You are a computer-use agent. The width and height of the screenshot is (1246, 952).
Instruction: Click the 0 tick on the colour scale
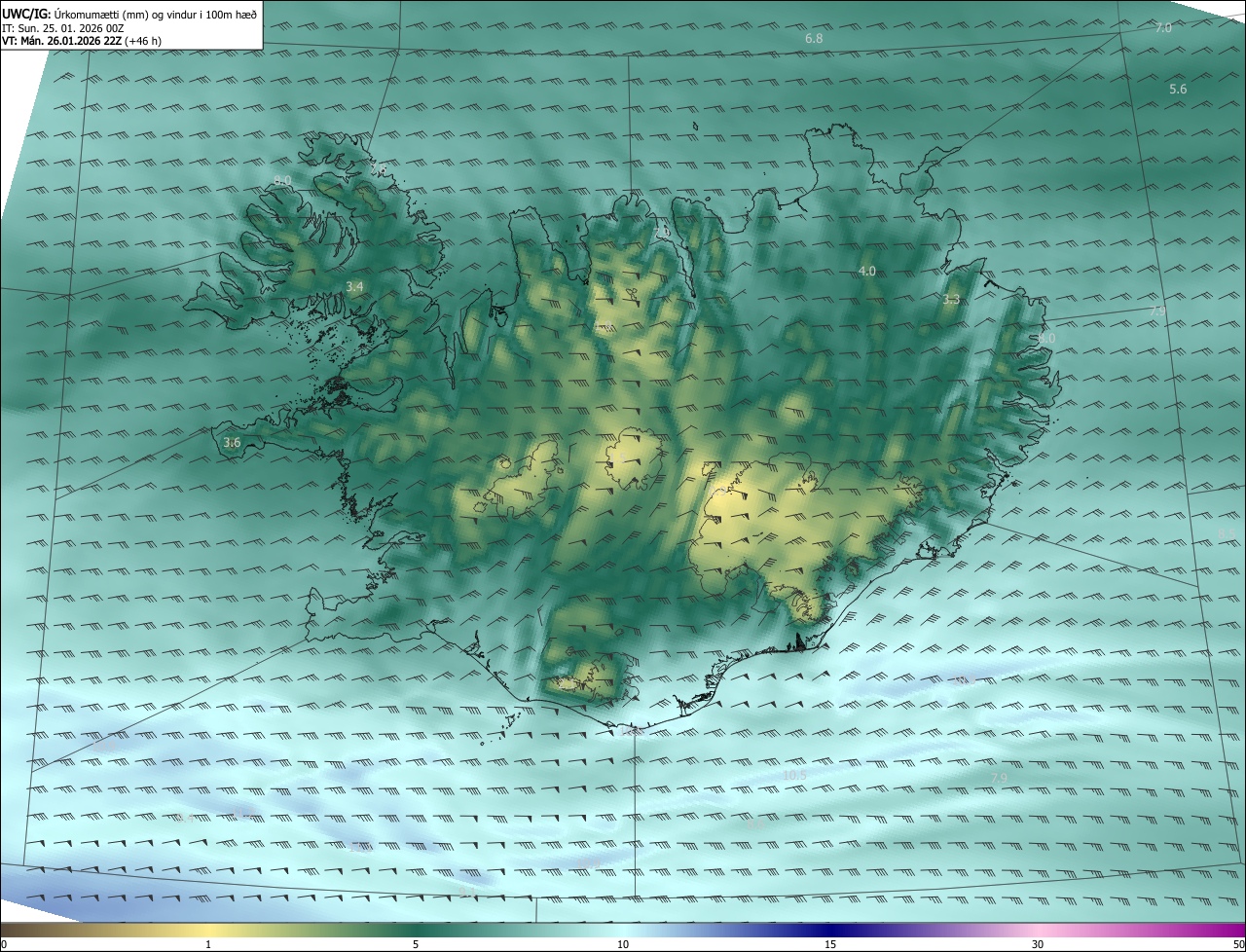point(4,945)
